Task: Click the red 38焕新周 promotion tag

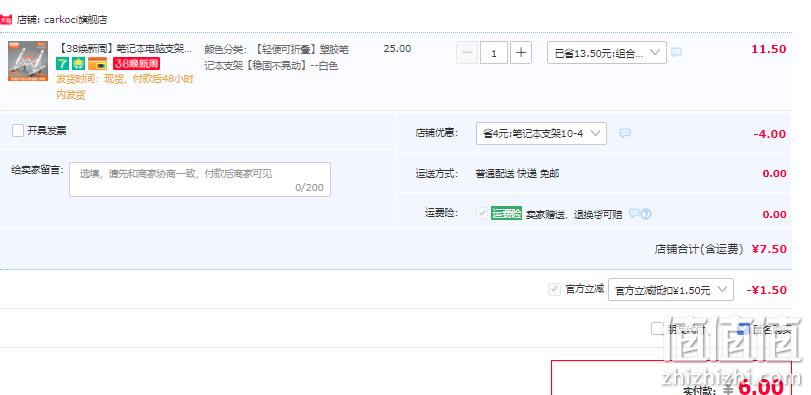Action: (x=137, y=64)
